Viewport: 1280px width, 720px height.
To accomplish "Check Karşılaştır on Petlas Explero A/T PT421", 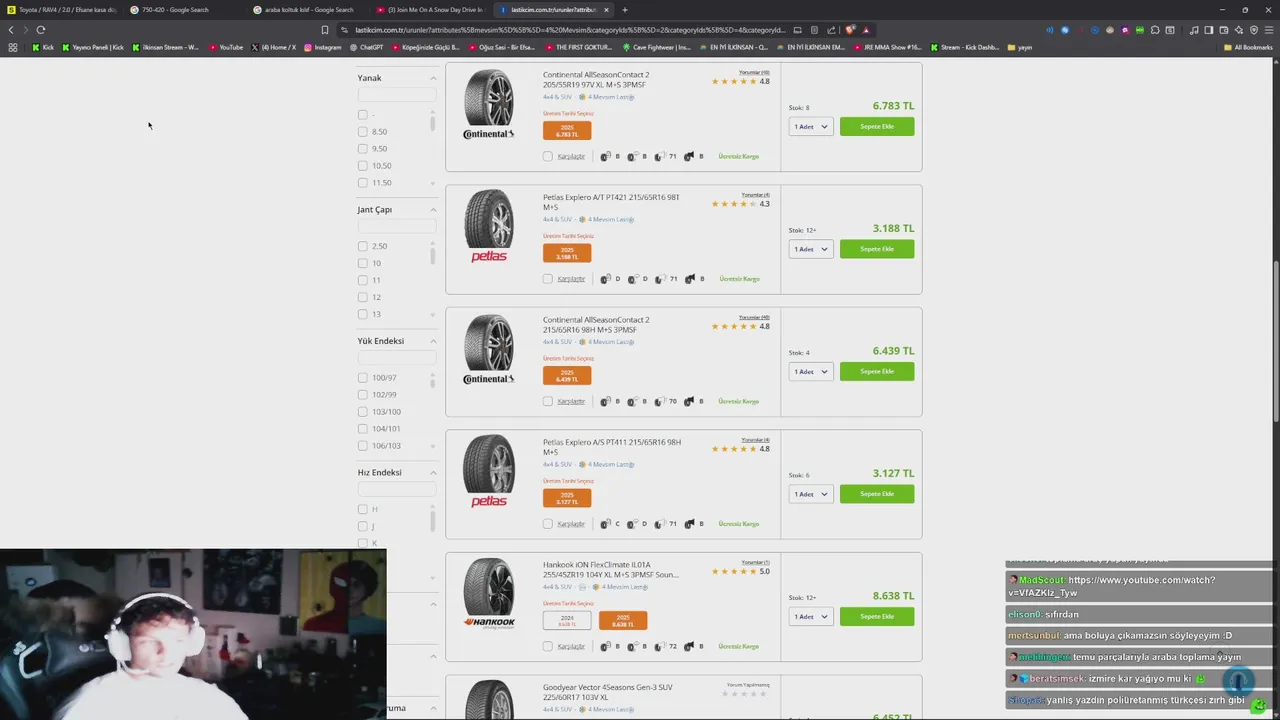I will point(548,279).
